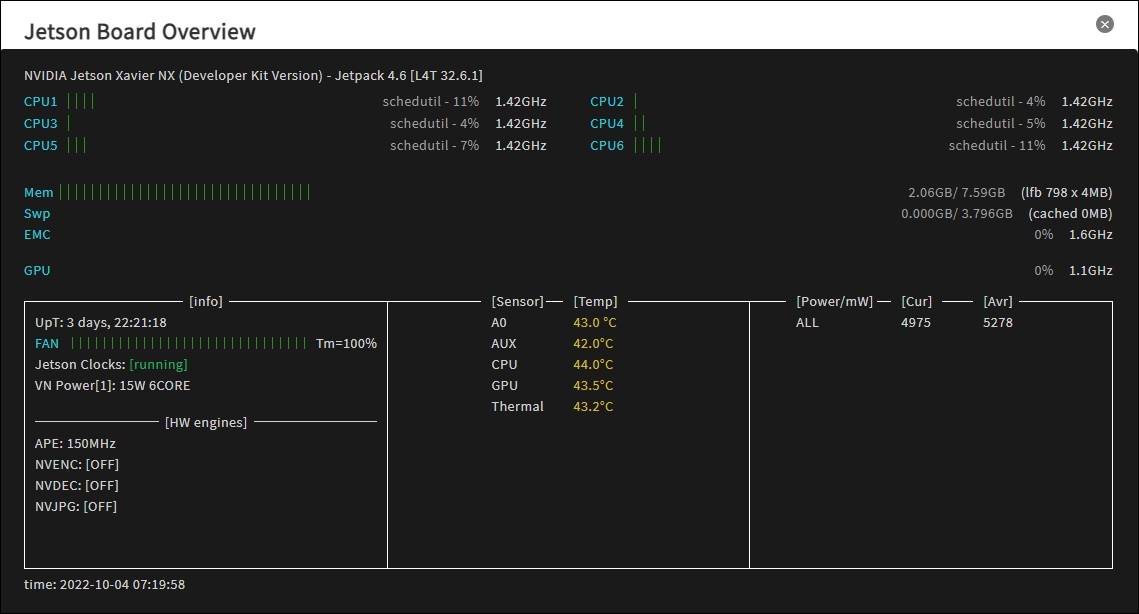Click the timestamp at the bottom
The image size is (1139, 614).
104,584
